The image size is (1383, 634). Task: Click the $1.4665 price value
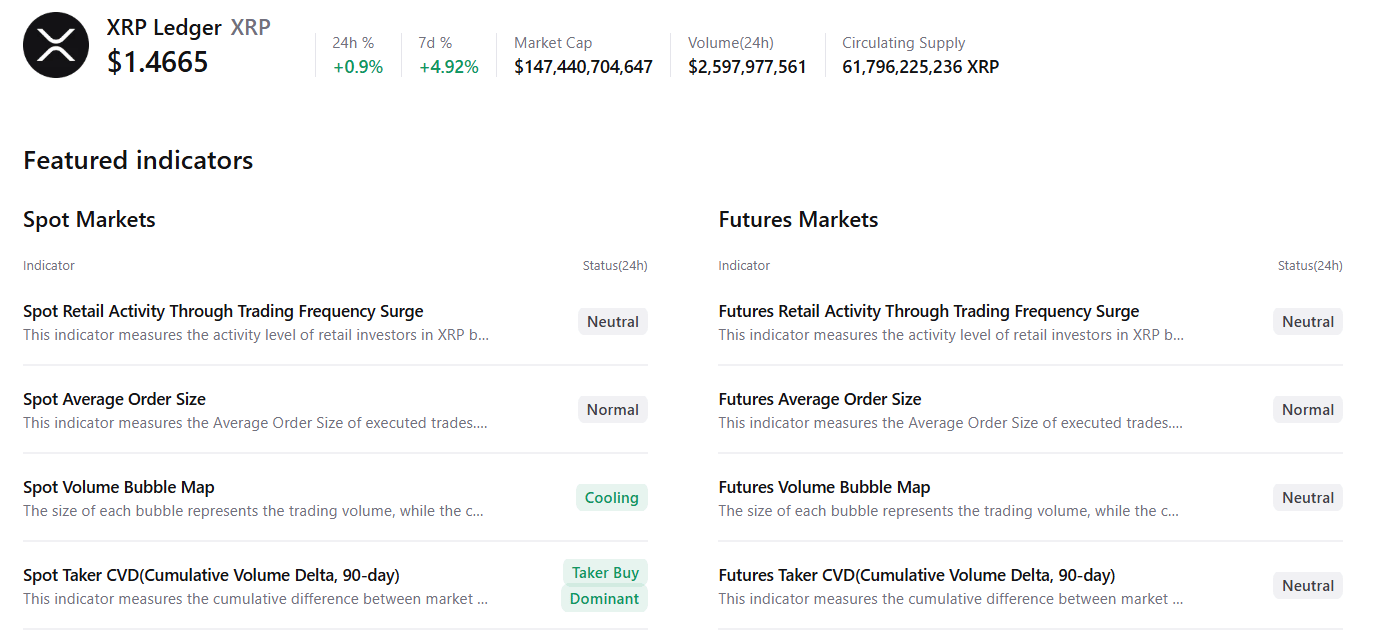click(158, 62)
